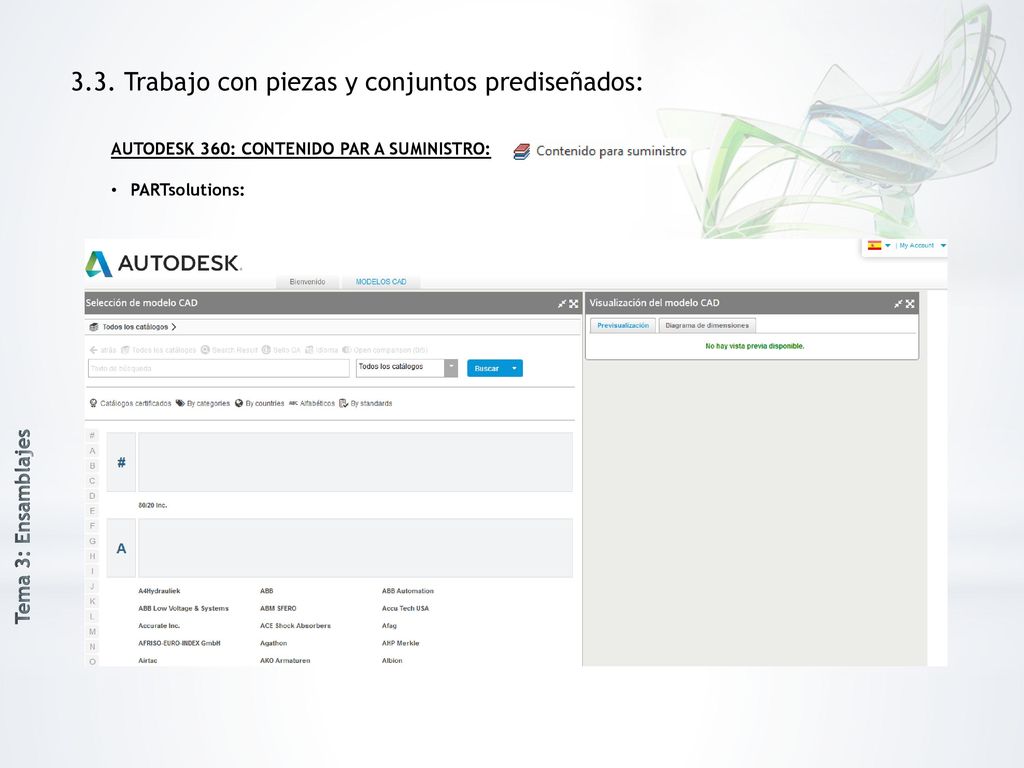The image size is (1024, 768).
Task: Filter catalogs By standards
Action: (366, 404)
